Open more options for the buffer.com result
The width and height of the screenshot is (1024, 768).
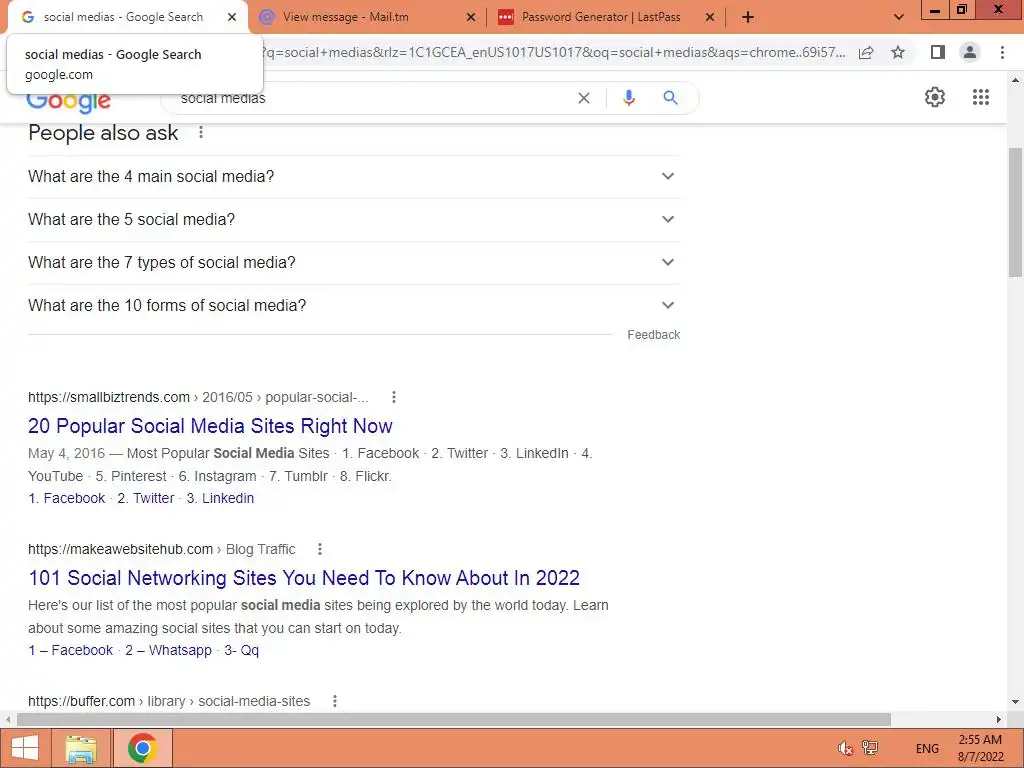(x=334, y=701)
